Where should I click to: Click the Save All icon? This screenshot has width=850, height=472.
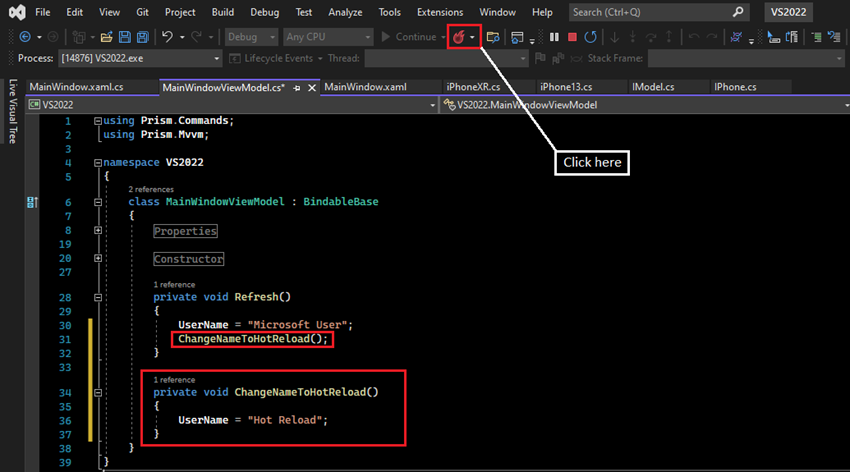tap(143, 37)
